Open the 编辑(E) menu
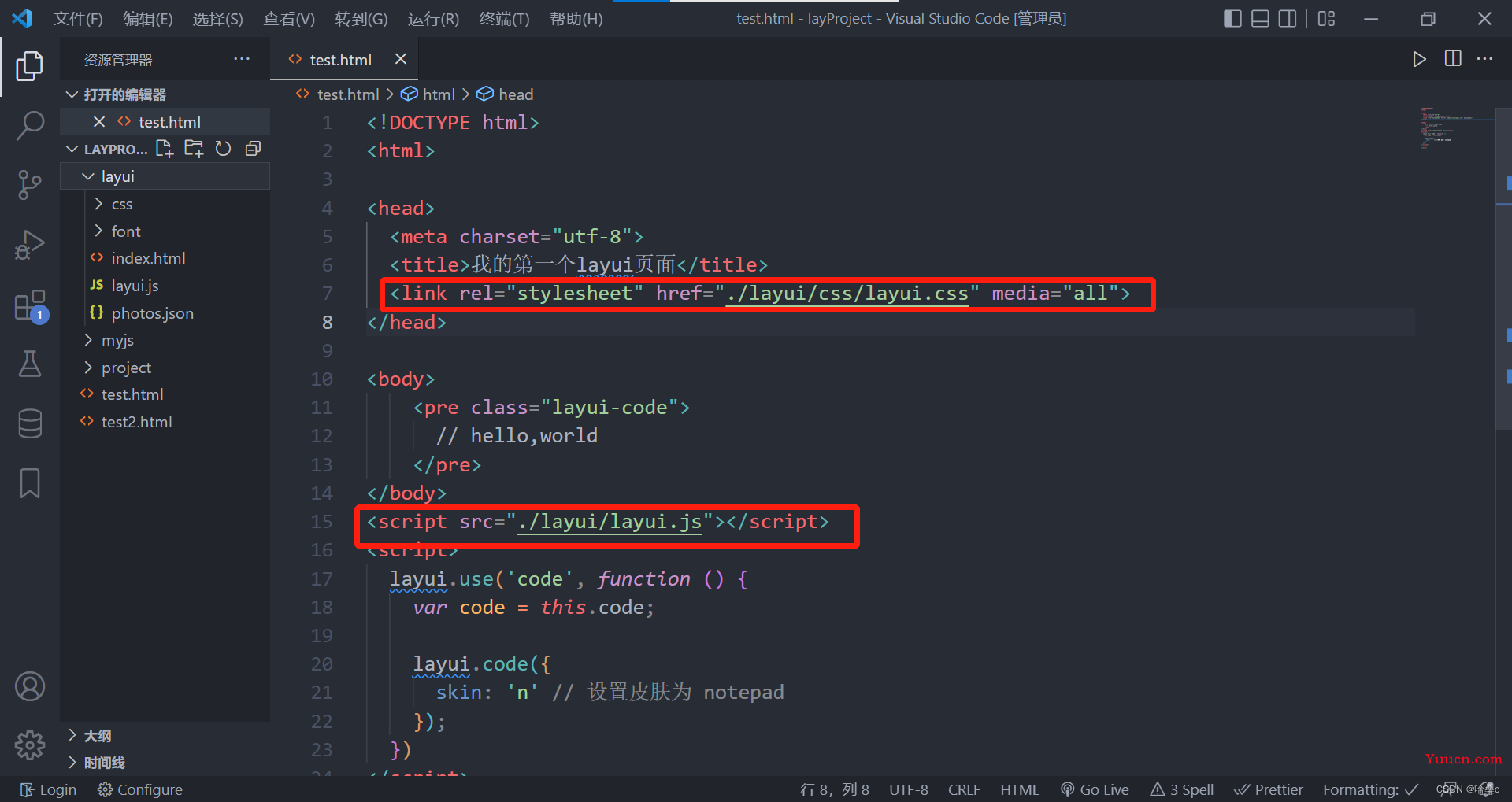This screenshot has width=1512, height=802. pyautogui.click(x=148, y=18)
